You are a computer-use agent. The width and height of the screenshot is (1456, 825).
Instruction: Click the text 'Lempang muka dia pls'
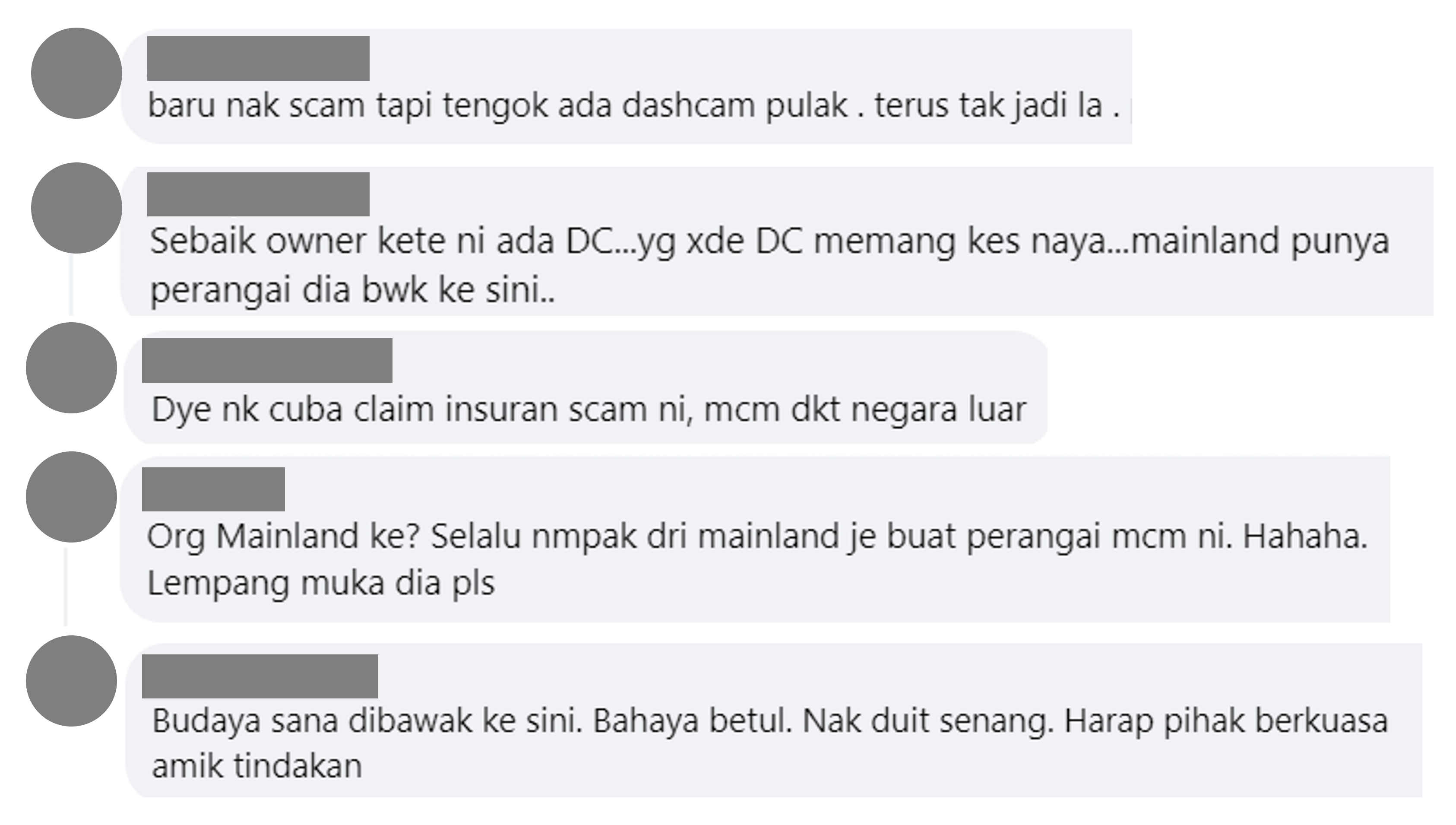click(321, 584)
